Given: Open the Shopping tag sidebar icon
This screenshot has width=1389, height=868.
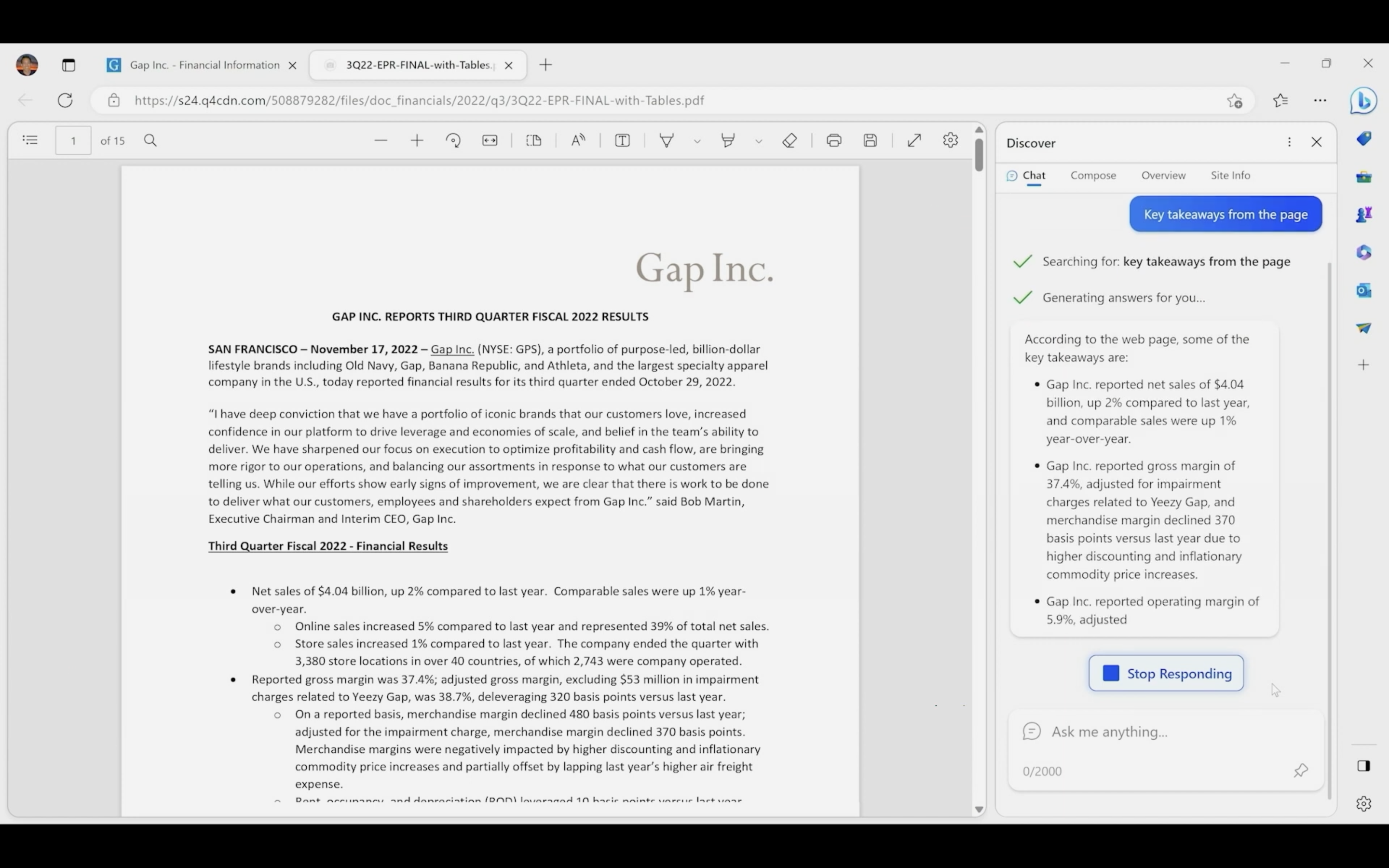Looking at the screenshot, I should coord(1364,139).
